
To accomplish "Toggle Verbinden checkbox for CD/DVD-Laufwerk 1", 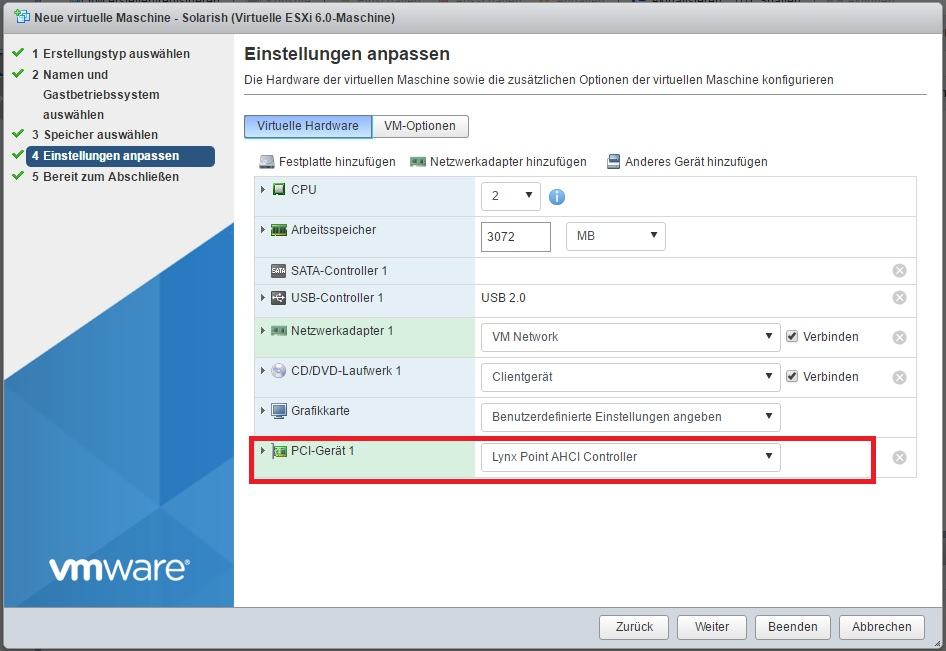I will (x=792, y=376).
